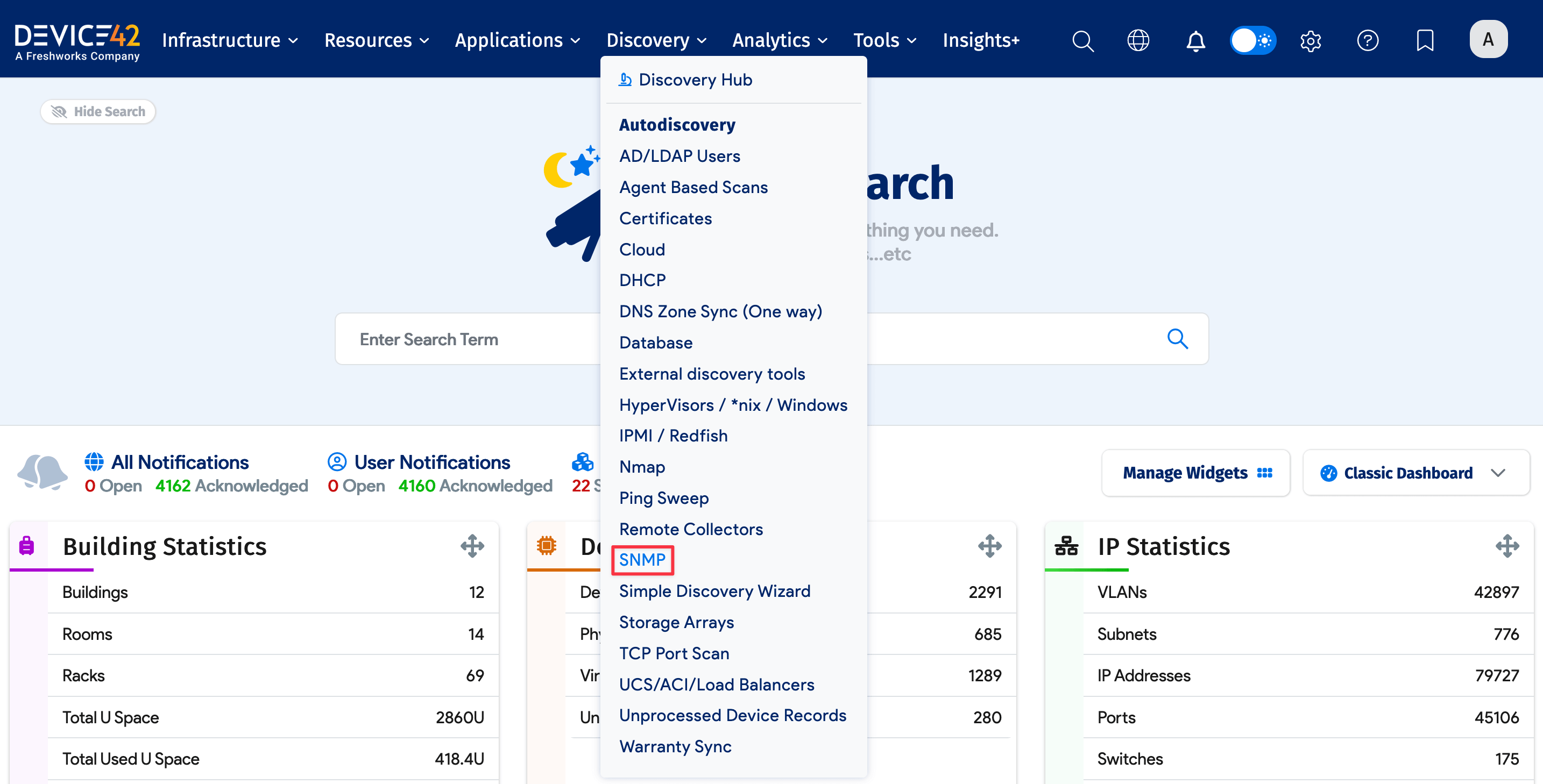Click the user avatar A icon
This screenshot has height=784, width=1543.
click(x=1488, y=39)
